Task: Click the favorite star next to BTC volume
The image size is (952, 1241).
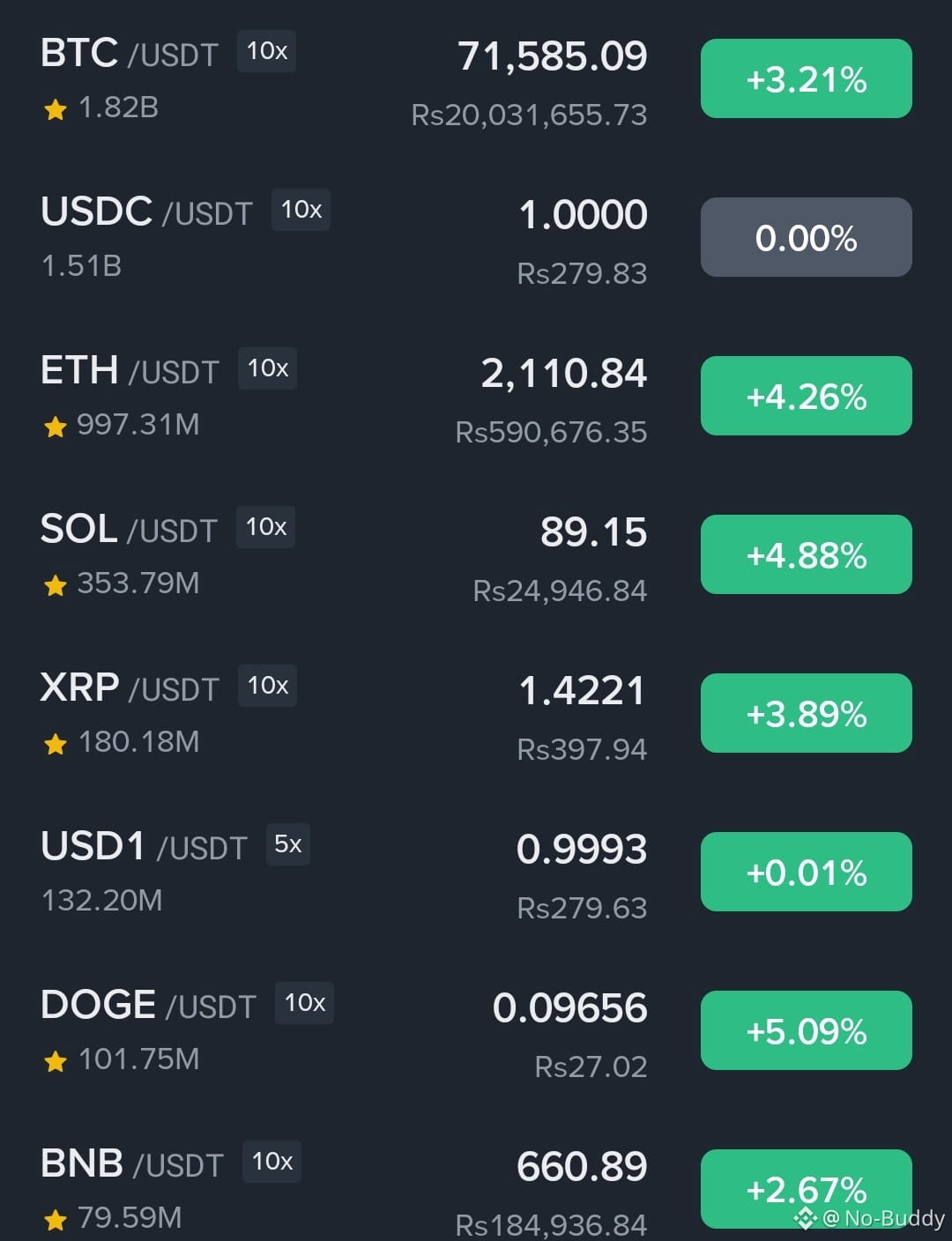Action: [x=56, y=109]
